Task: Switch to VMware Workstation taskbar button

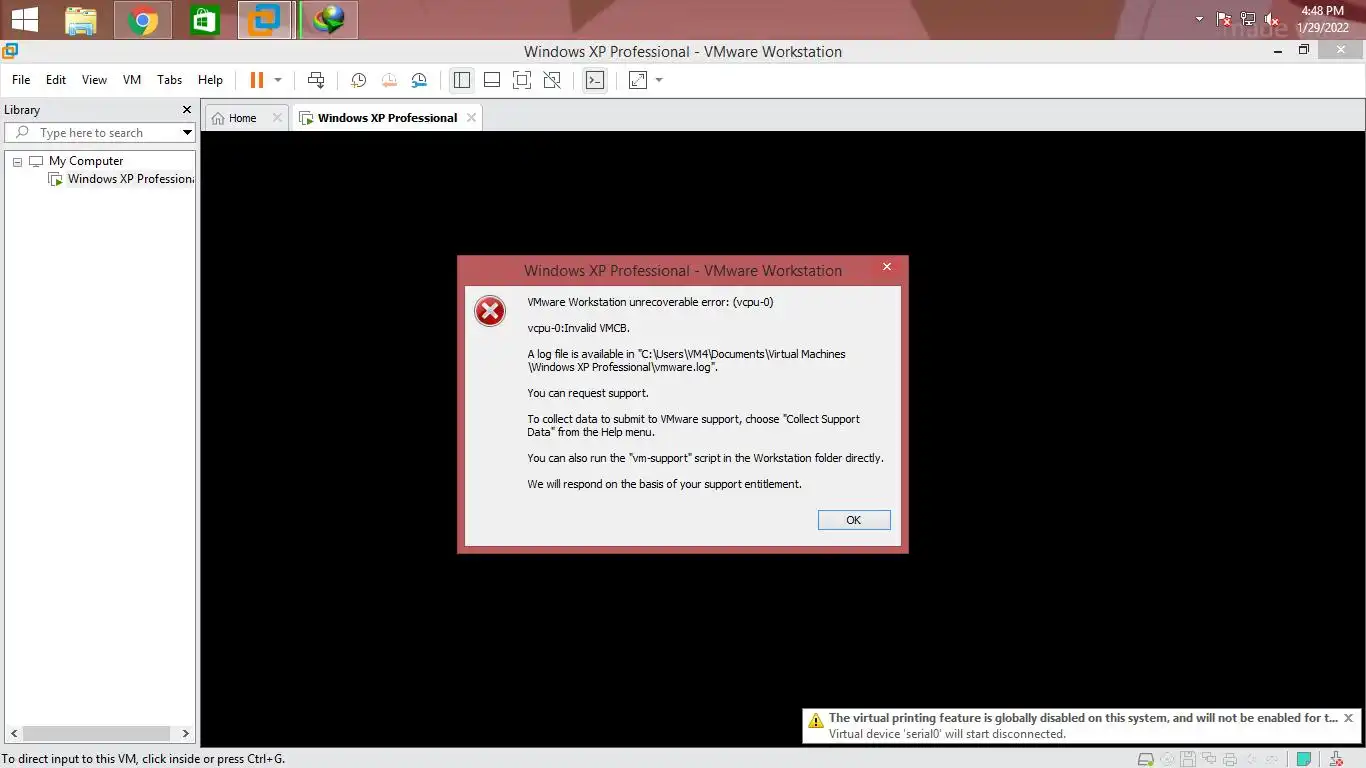Action: click(265, 20)
